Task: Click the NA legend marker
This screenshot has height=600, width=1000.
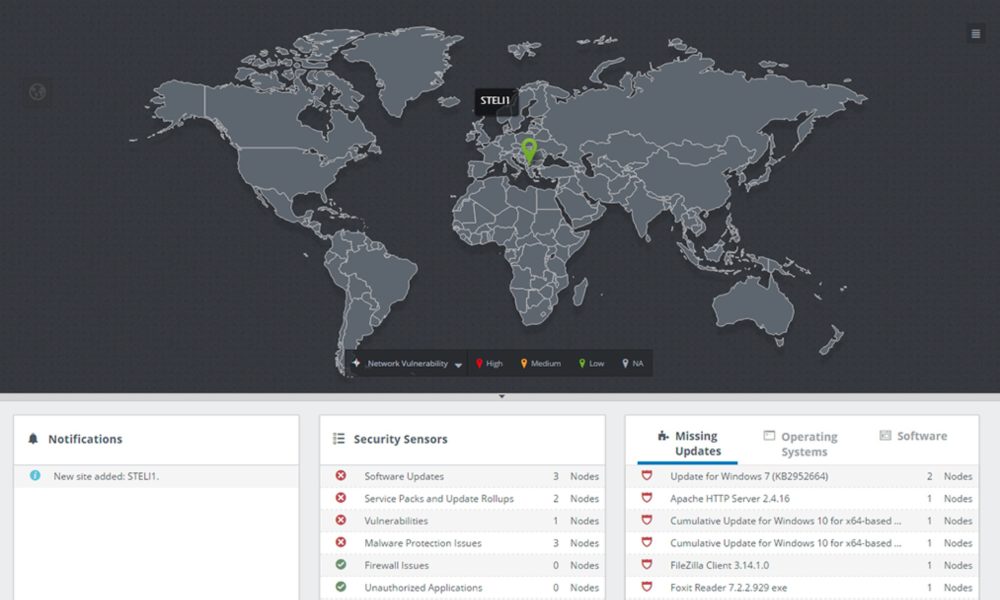Action: click(x=632, y=364)
